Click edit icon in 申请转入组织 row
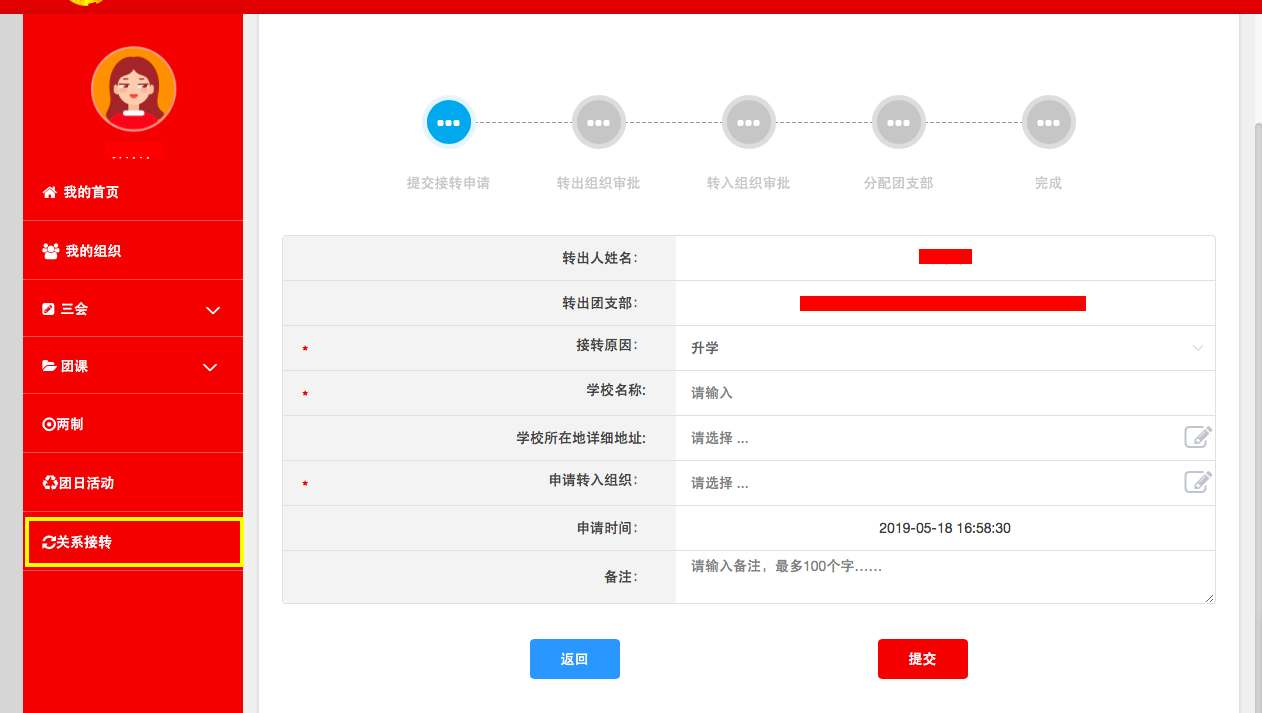This screenshot has width=1262, height=713. click(x=1198, y=482)
